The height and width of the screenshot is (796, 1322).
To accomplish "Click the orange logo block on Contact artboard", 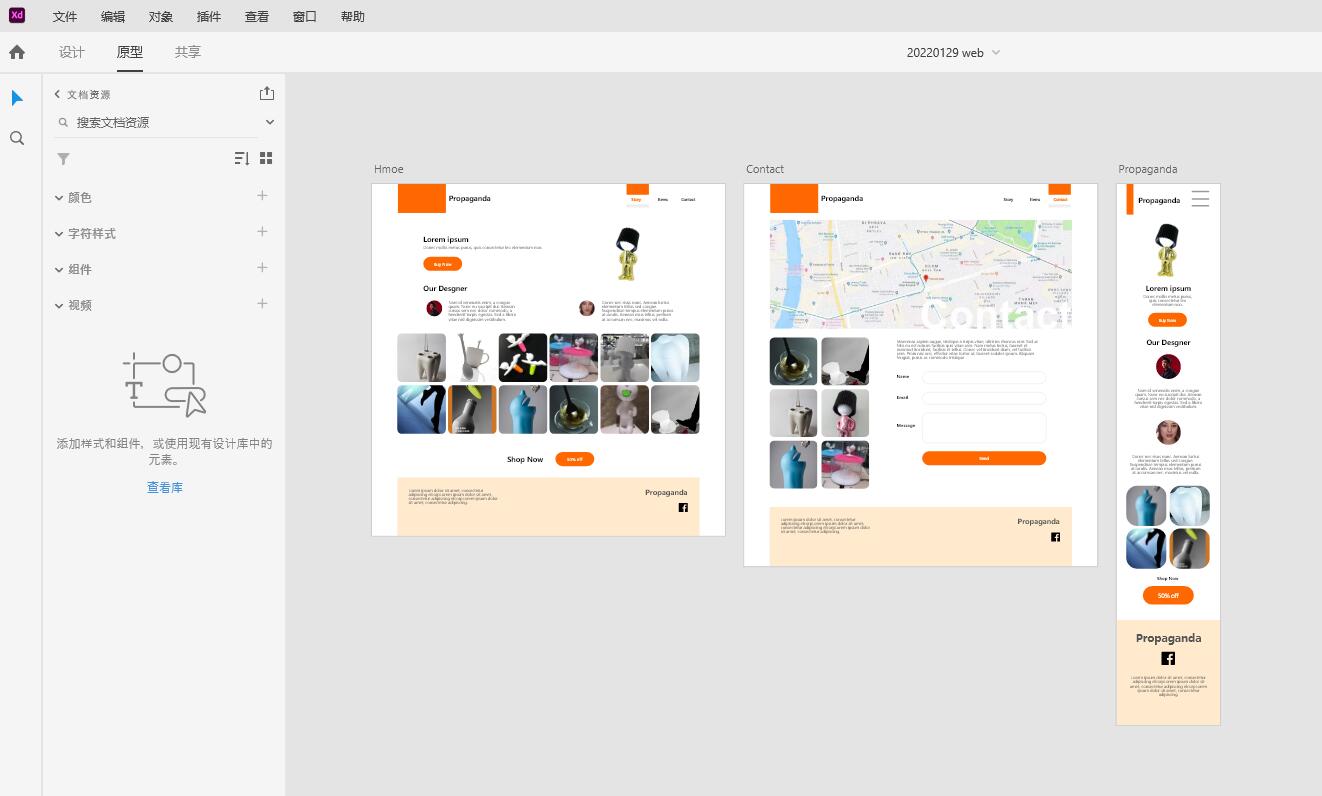I will click(x=794, y=198).
